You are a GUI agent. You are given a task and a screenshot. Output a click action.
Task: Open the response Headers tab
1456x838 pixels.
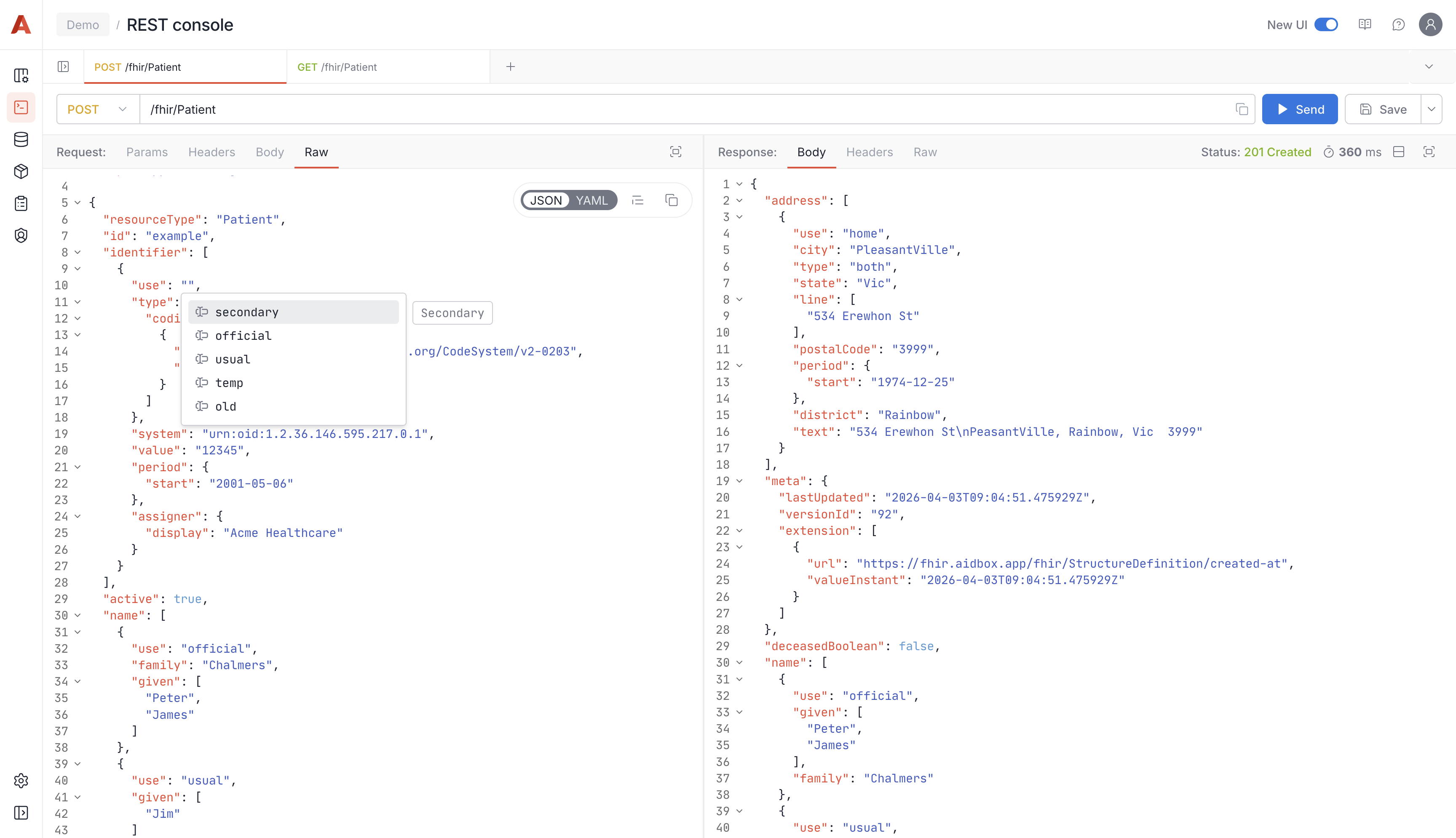point(869,152)
